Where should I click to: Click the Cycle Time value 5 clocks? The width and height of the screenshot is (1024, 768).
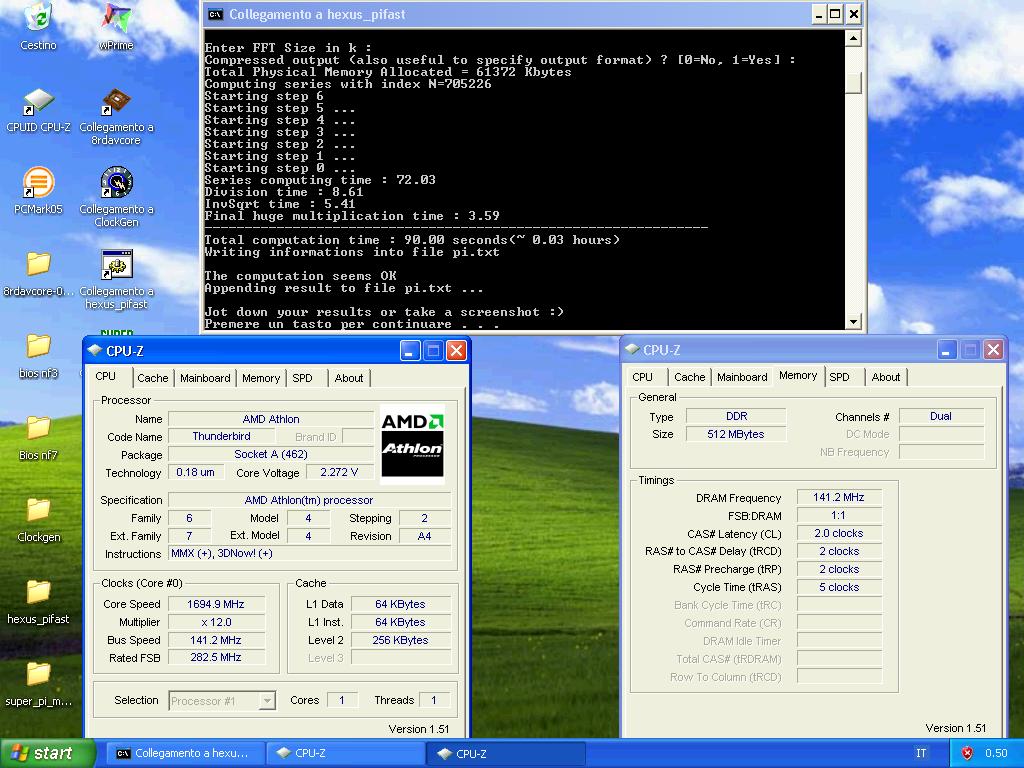839,587
